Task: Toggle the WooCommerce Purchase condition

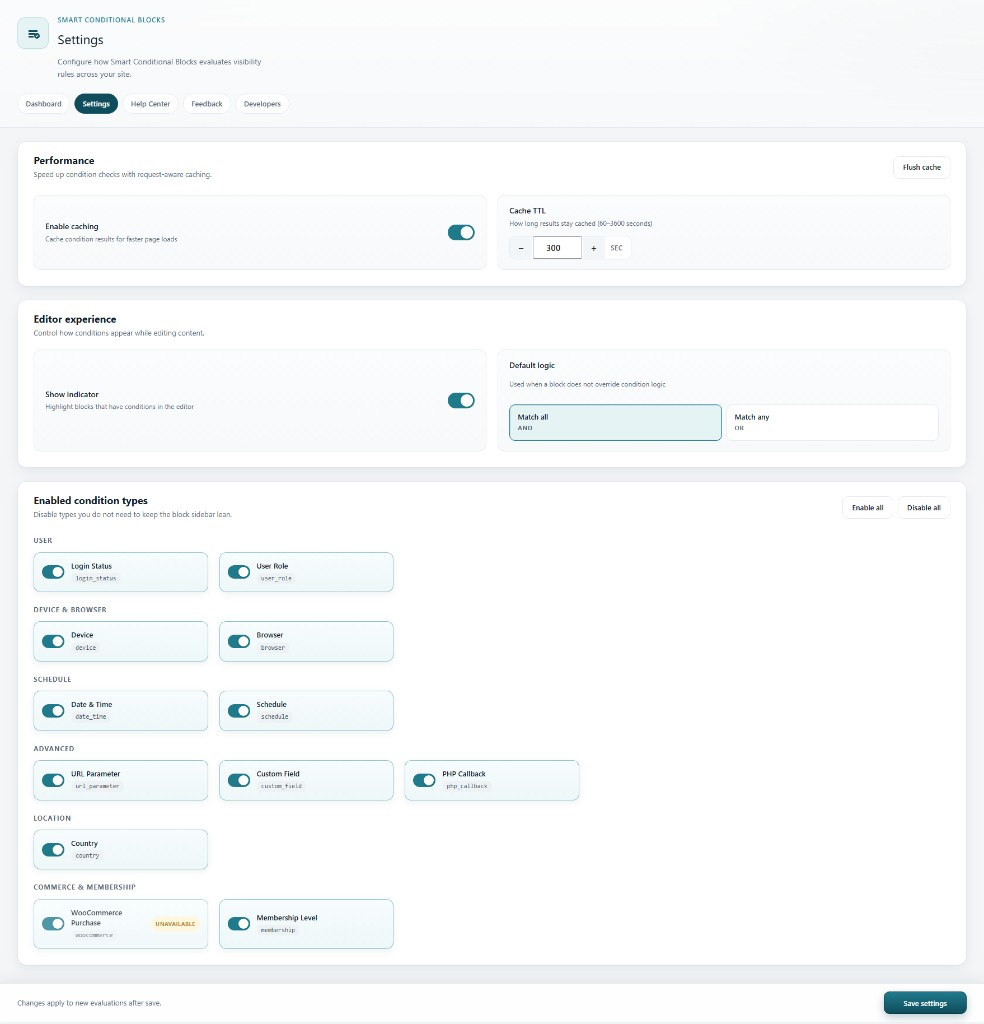Action: click(x=53, y=923)
